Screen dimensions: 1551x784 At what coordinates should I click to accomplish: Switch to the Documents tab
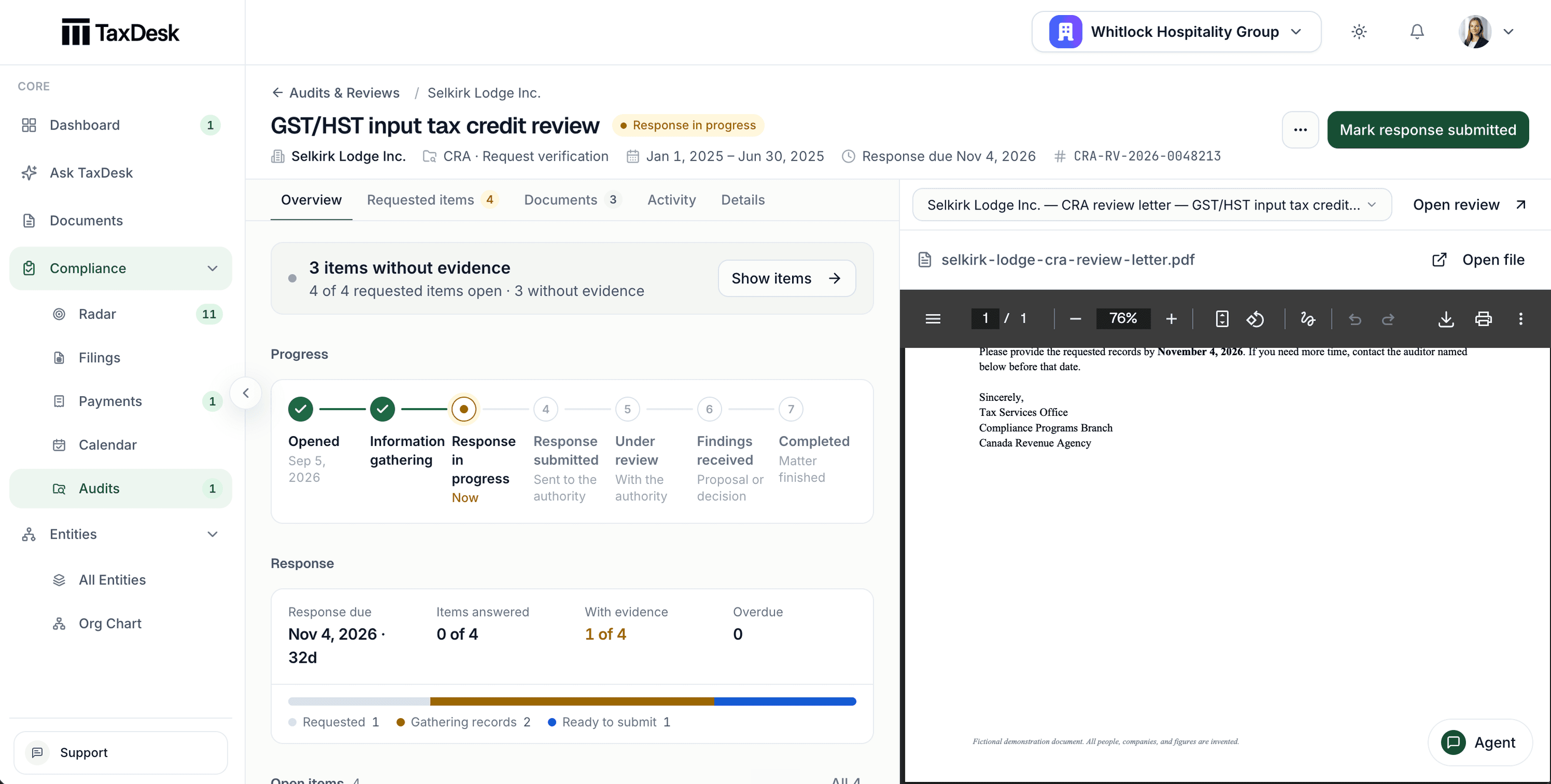pos(572,200)
